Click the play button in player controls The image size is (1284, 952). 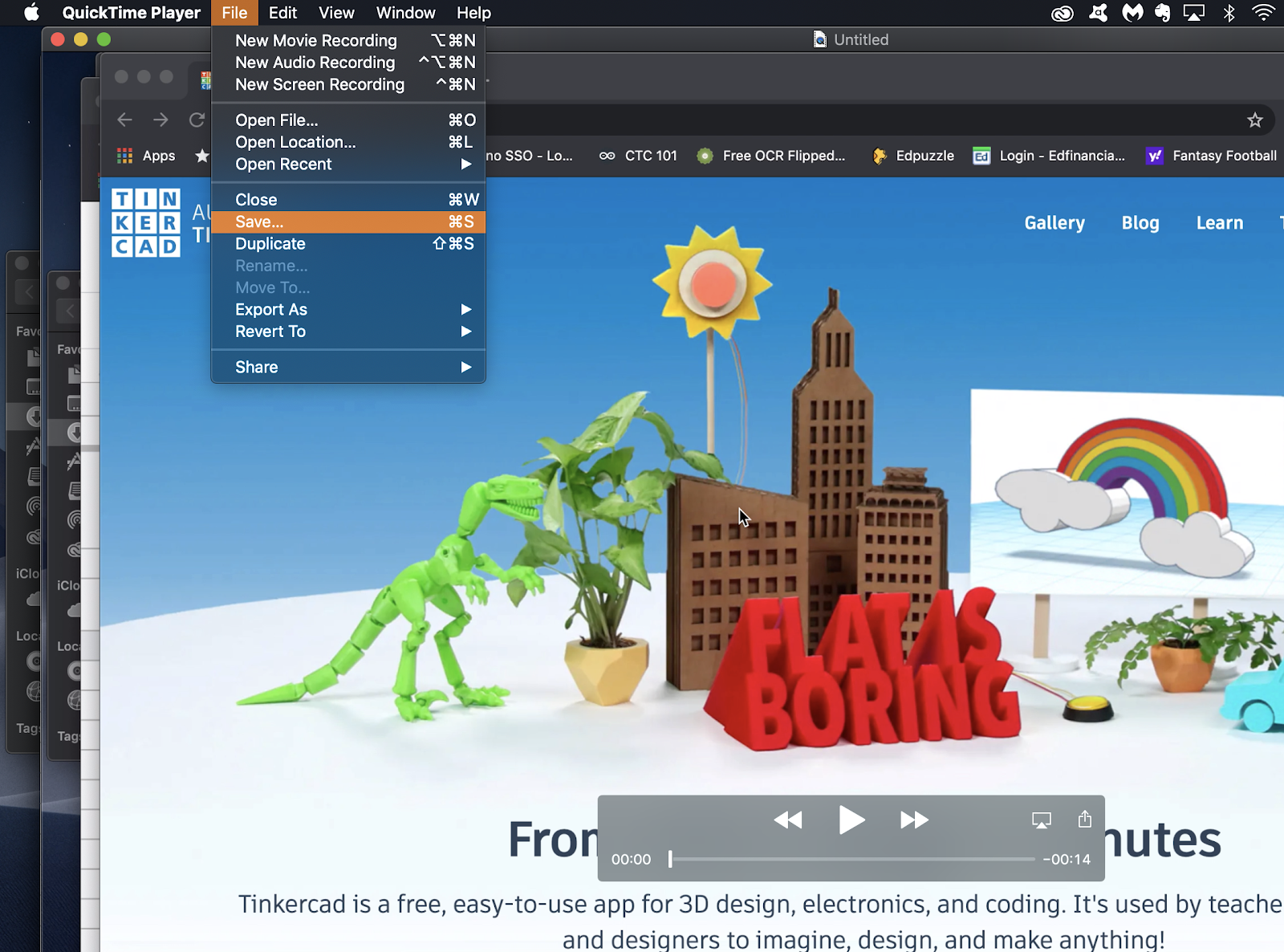click(x=851, y=820)
